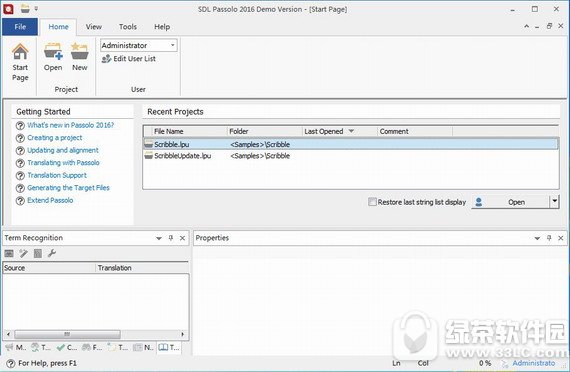Click the Last Opened sort arrow
The image size is (570, 372).
coord(351,131)
